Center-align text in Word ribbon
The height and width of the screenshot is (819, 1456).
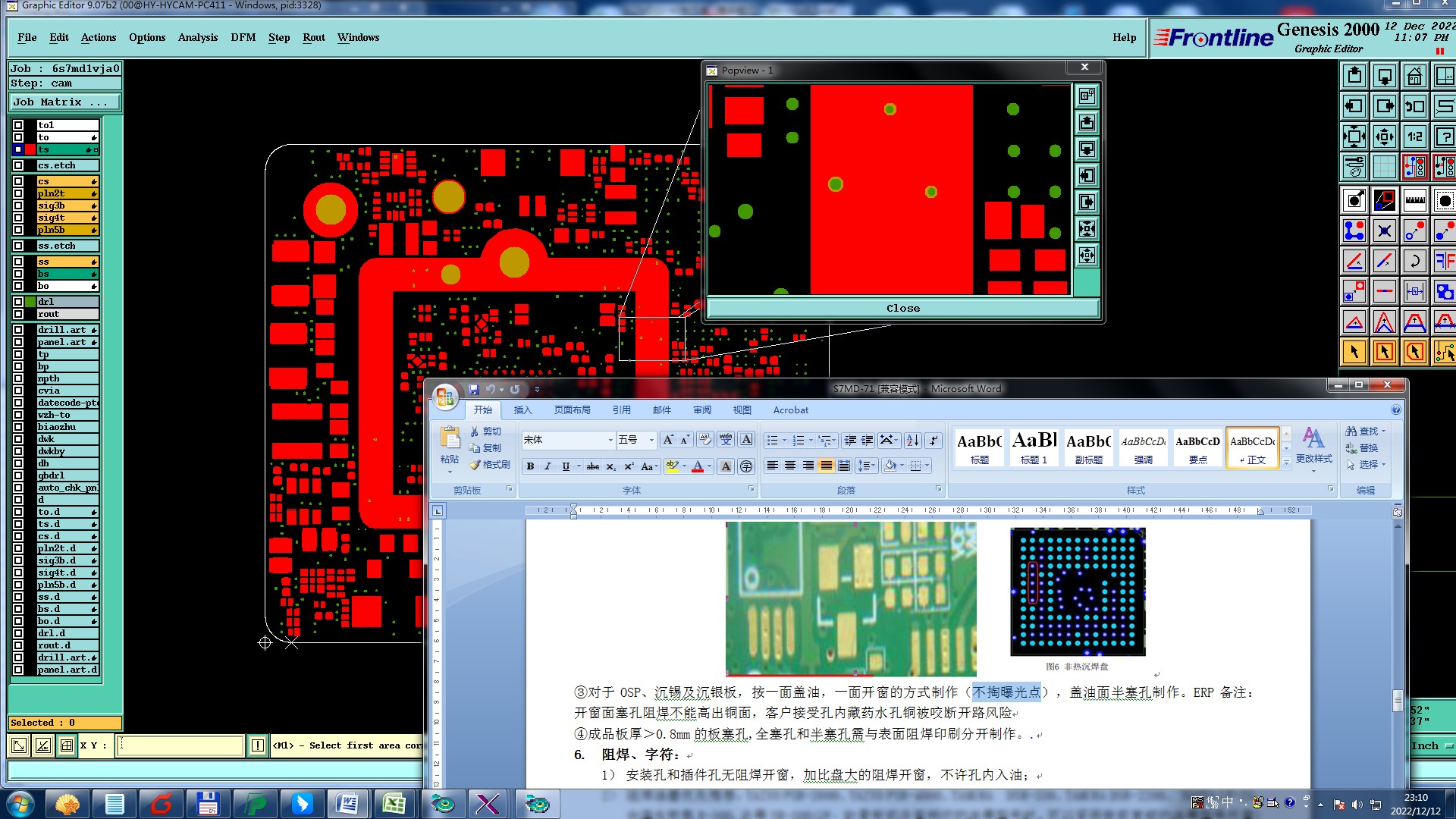point(790,466)
